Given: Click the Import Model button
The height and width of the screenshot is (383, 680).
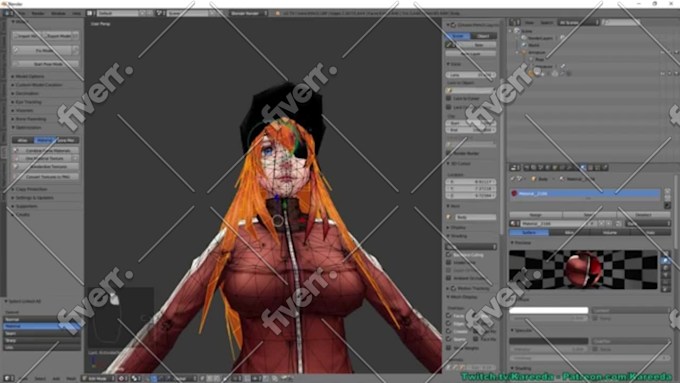Looking at the screenshot, I should coord(27,36).
